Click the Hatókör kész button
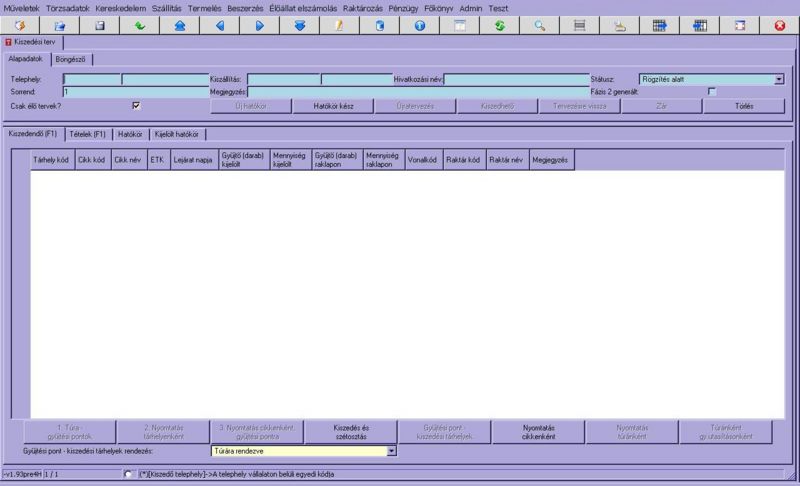800x486 pixels. click(x=333, y=106)
